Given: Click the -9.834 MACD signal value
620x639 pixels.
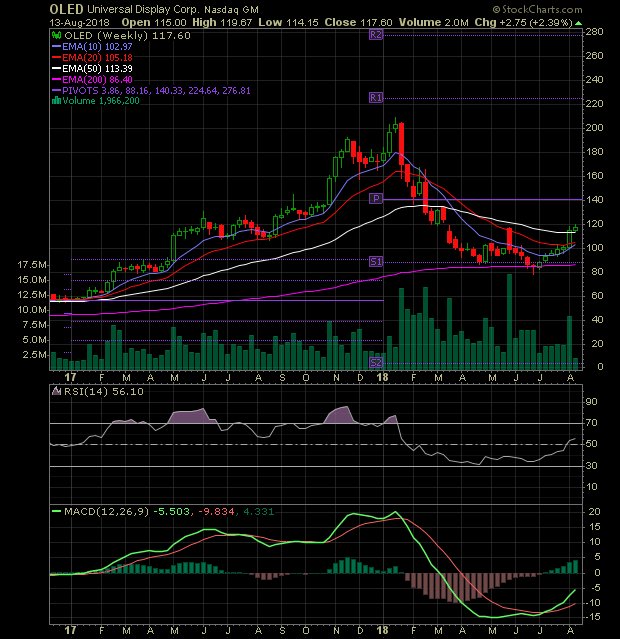Looking at the screenshot, I should click(x=216, y=511).
